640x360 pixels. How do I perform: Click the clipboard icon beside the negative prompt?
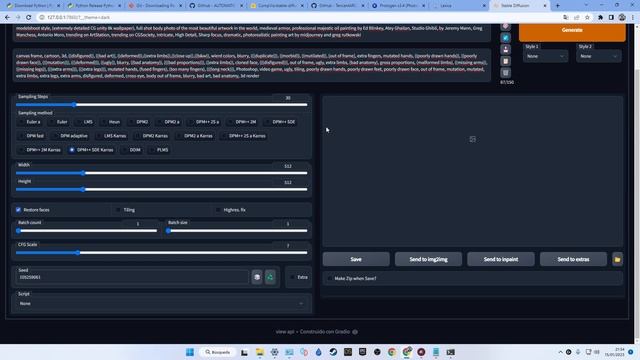(506, 61)
